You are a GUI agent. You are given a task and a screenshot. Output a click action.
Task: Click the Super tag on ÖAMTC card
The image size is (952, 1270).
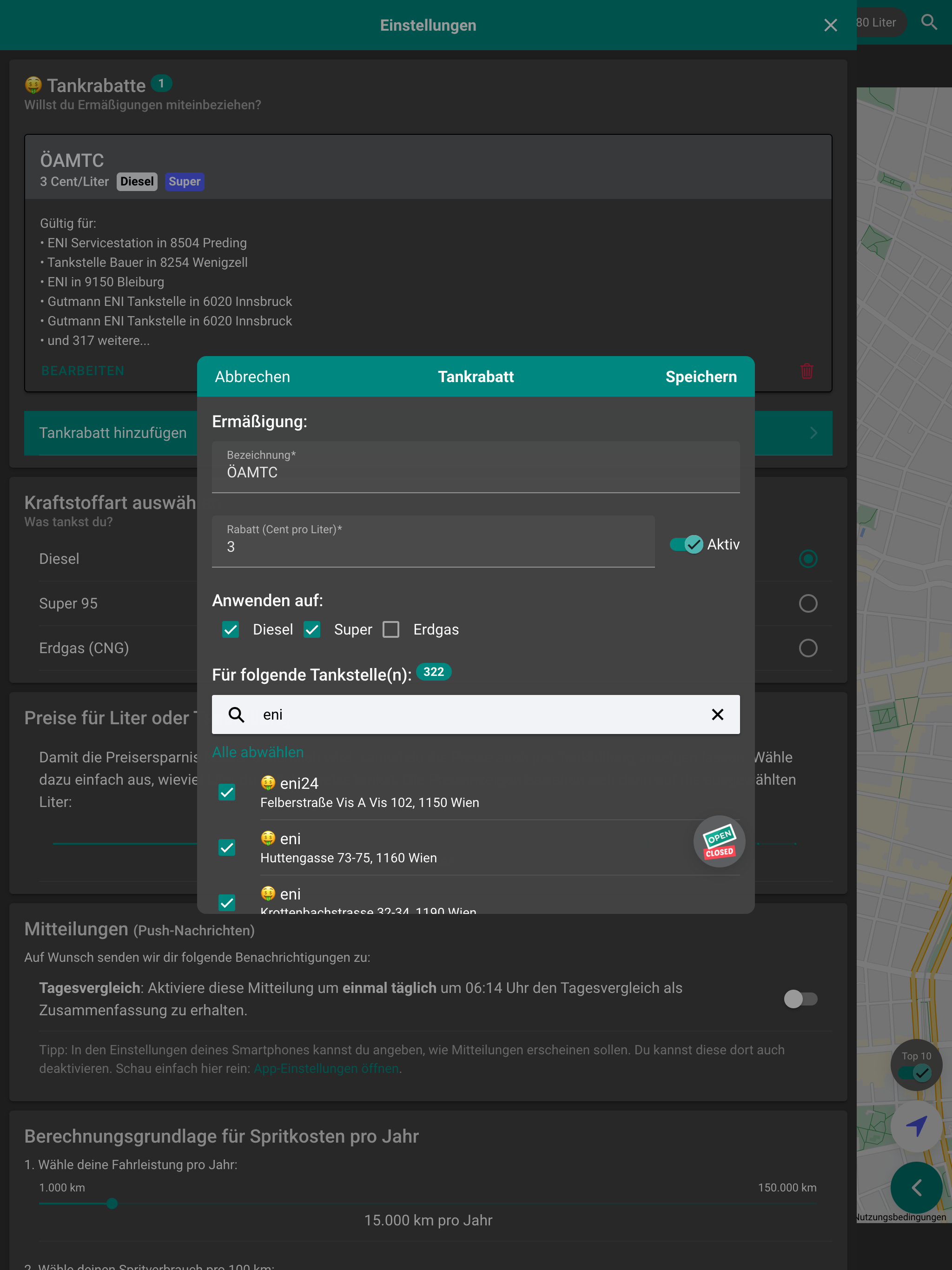click(185, 181)
